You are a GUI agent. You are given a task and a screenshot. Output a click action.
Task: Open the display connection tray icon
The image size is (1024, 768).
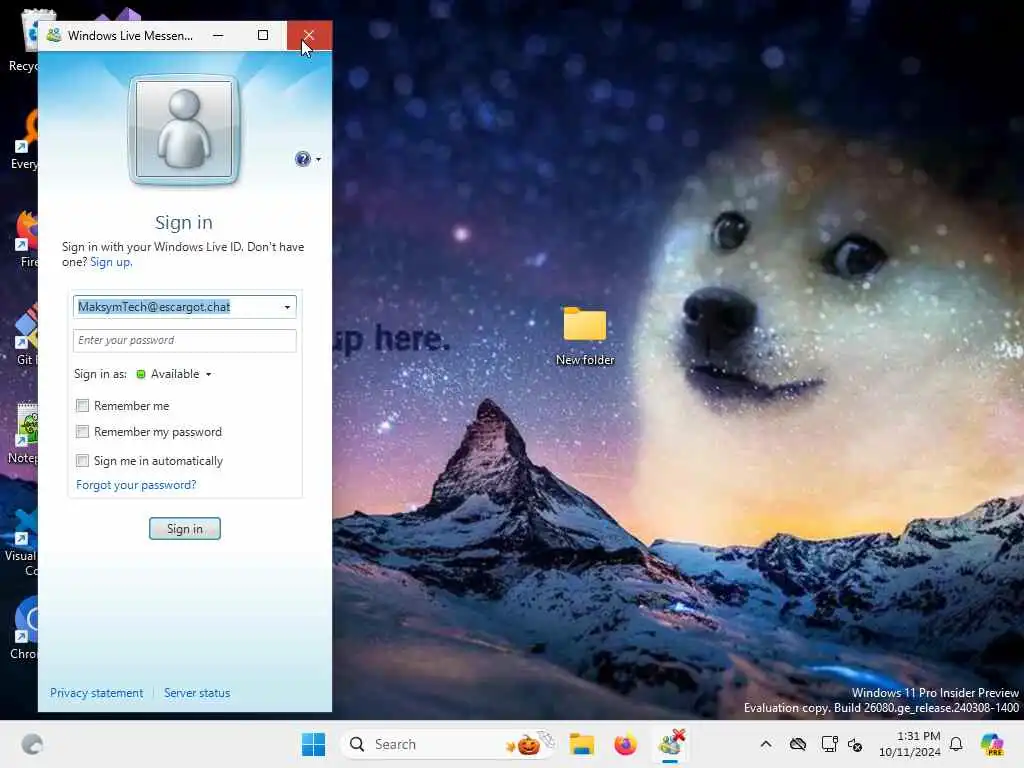pos(829,744)
